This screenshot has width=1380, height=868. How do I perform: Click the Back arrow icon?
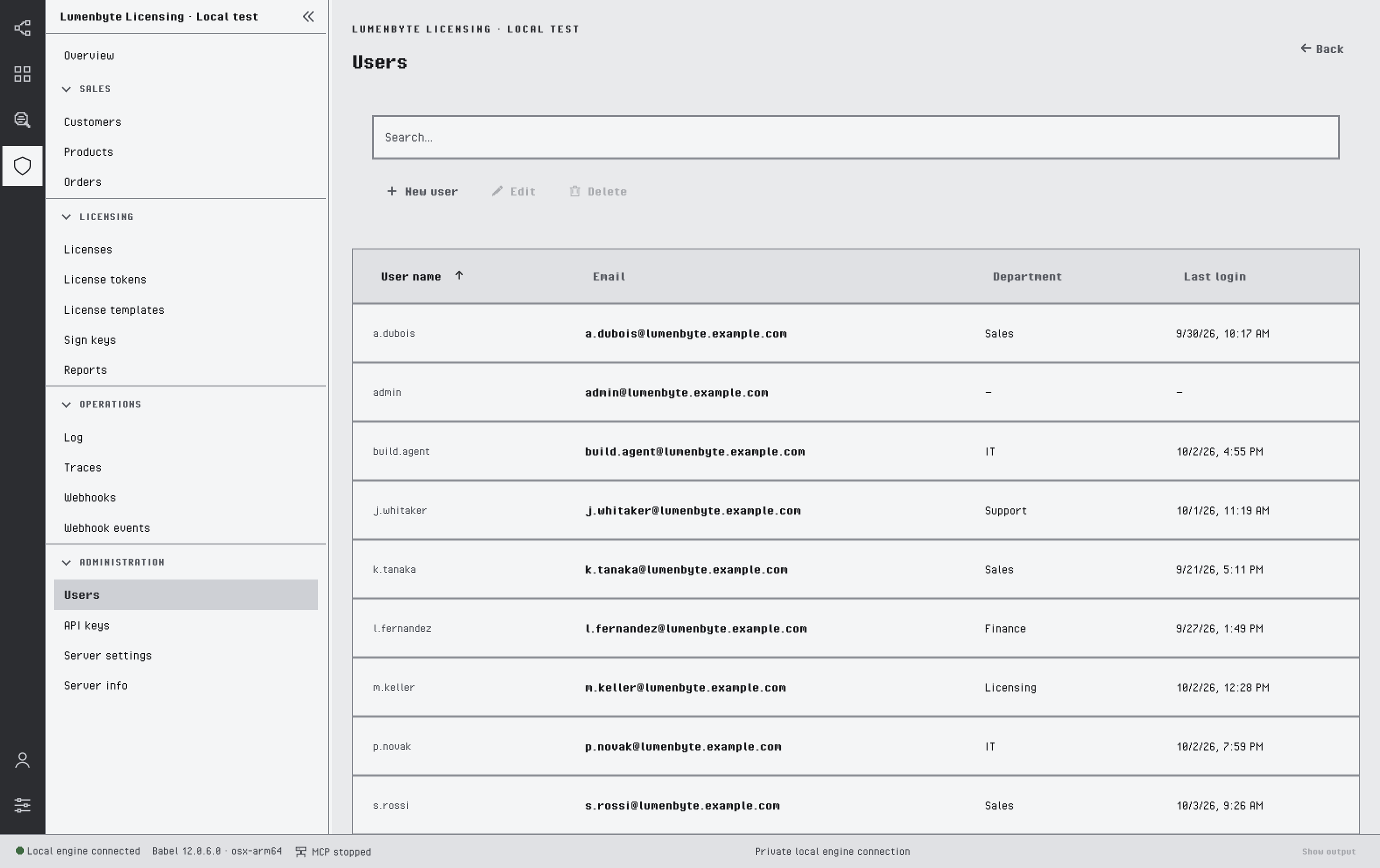[1306, 48]
